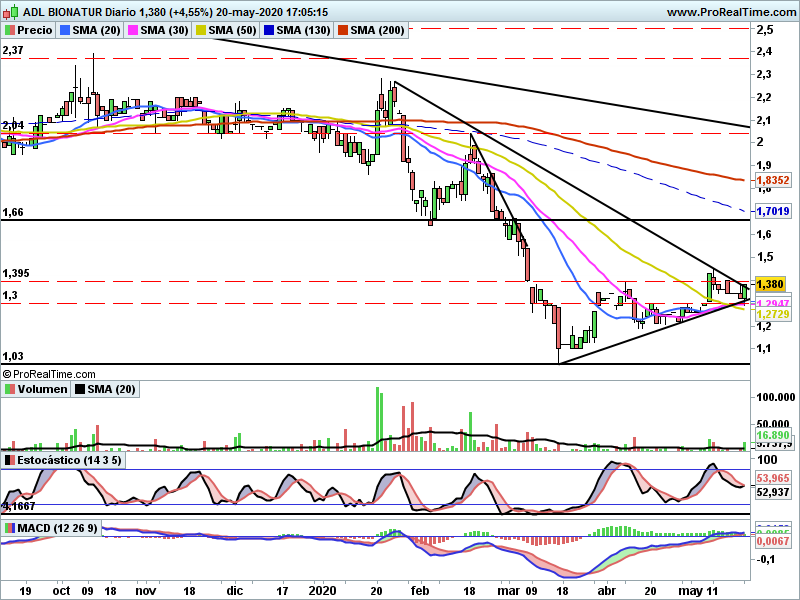Click the mar 09 label on time axis
This screenshot has width=800, height=600.
pos(517,591)
